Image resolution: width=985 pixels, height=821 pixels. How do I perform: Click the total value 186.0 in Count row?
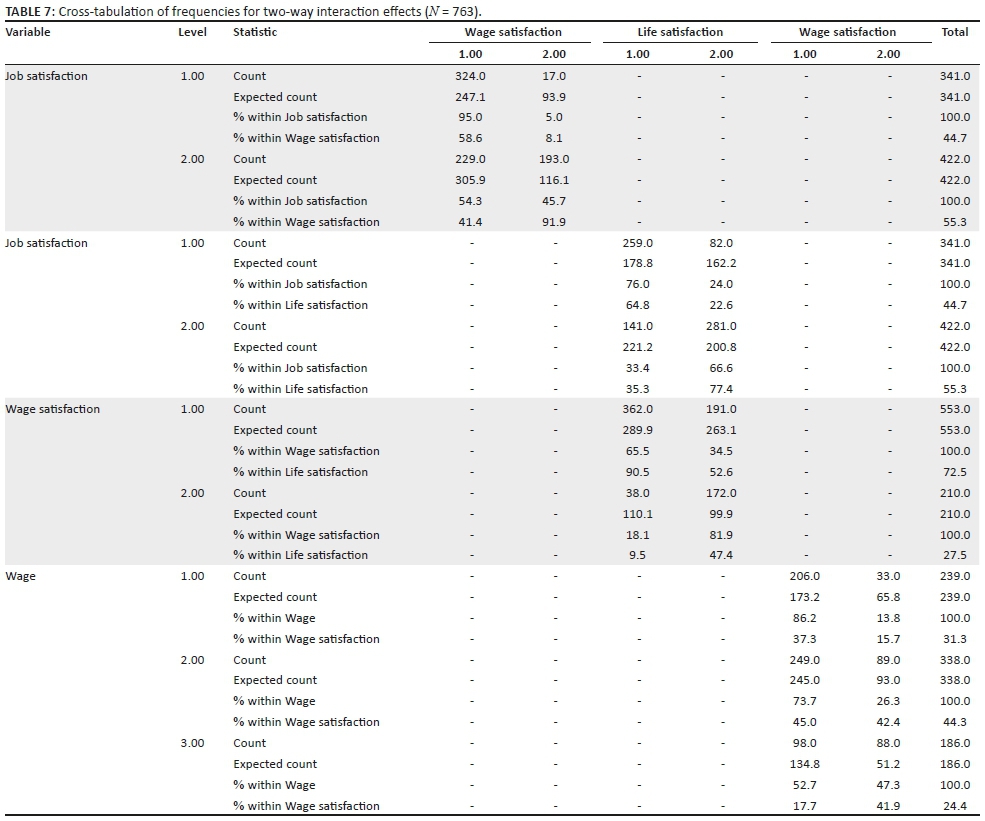pyautogui.click(x=954, y=743)
